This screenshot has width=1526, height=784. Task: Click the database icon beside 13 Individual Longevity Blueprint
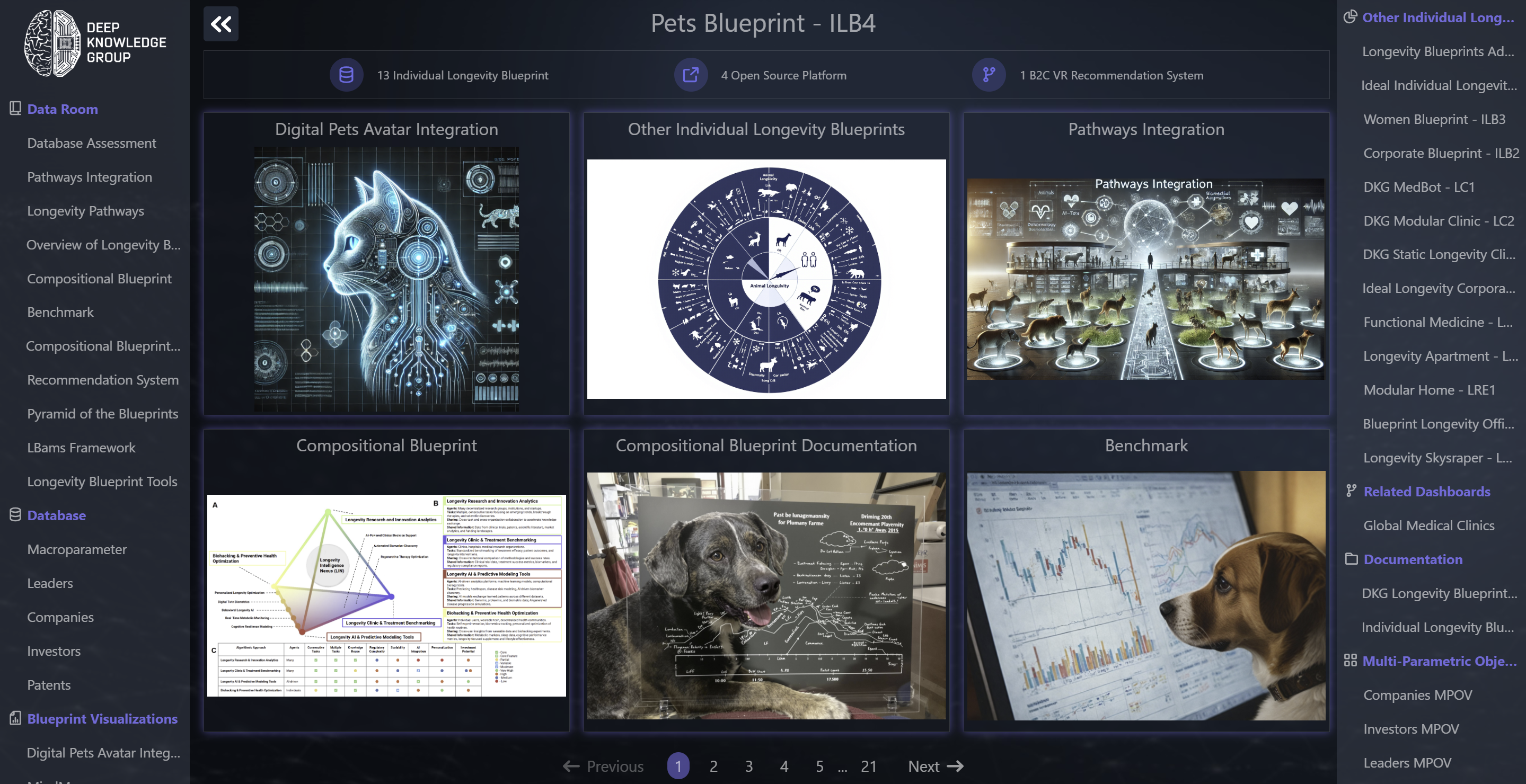[x=346, y=75]
